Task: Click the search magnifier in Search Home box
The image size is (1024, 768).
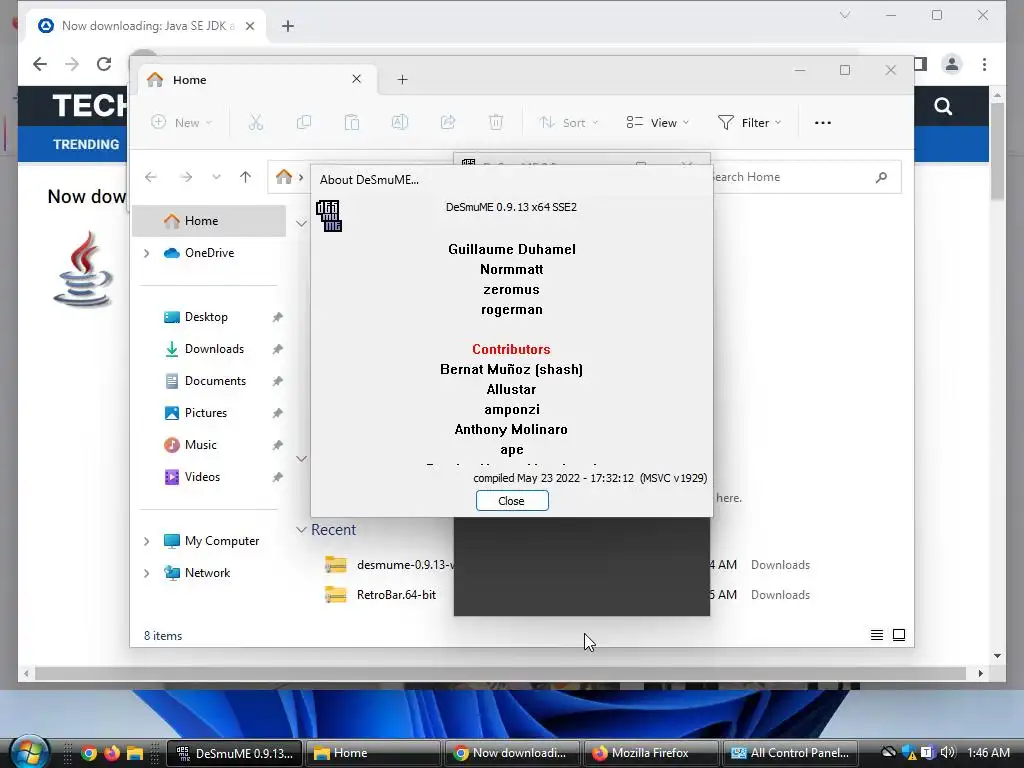Action: coord(881,177)
